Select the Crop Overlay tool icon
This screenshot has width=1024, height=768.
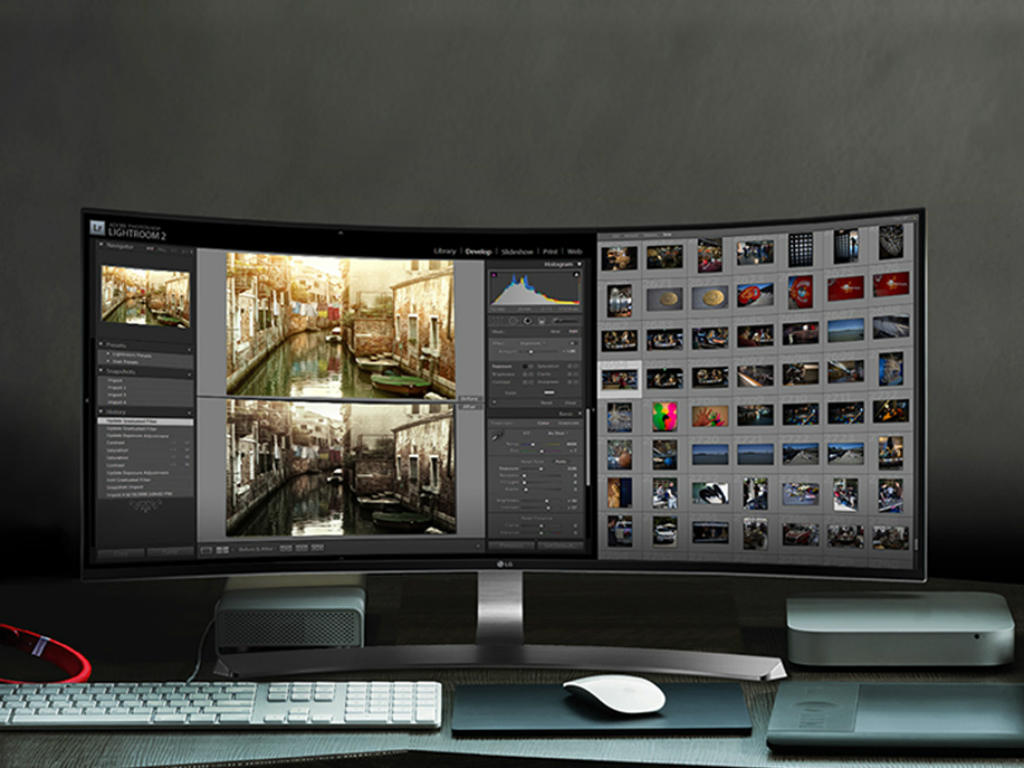[x=497, y=321]
